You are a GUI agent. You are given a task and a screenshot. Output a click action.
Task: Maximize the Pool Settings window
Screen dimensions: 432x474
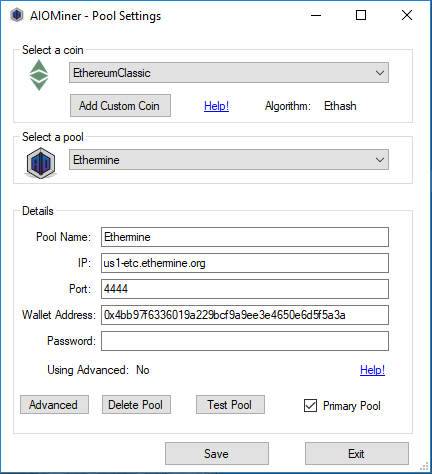pos(361,15)
